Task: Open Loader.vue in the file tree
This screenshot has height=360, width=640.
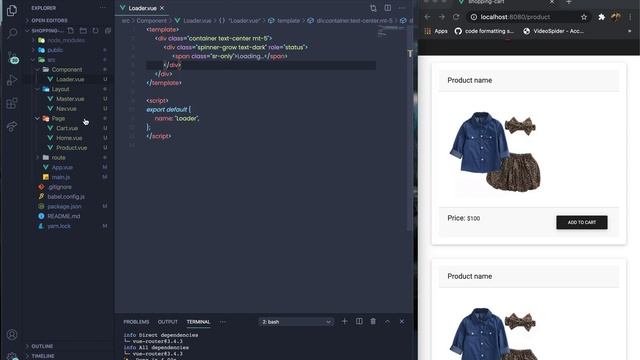Action: [x=70, y=80]
